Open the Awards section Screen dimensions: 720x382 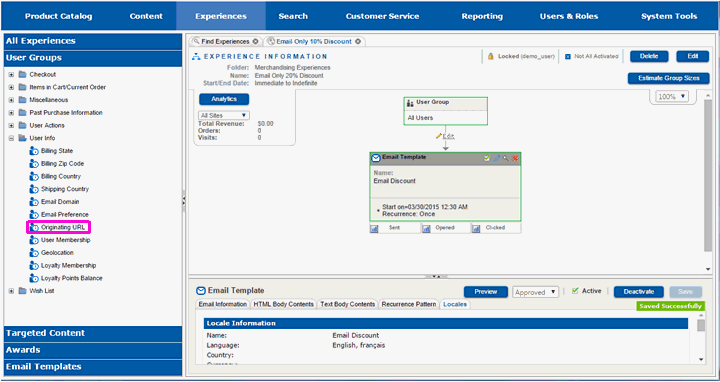(93, 350)
